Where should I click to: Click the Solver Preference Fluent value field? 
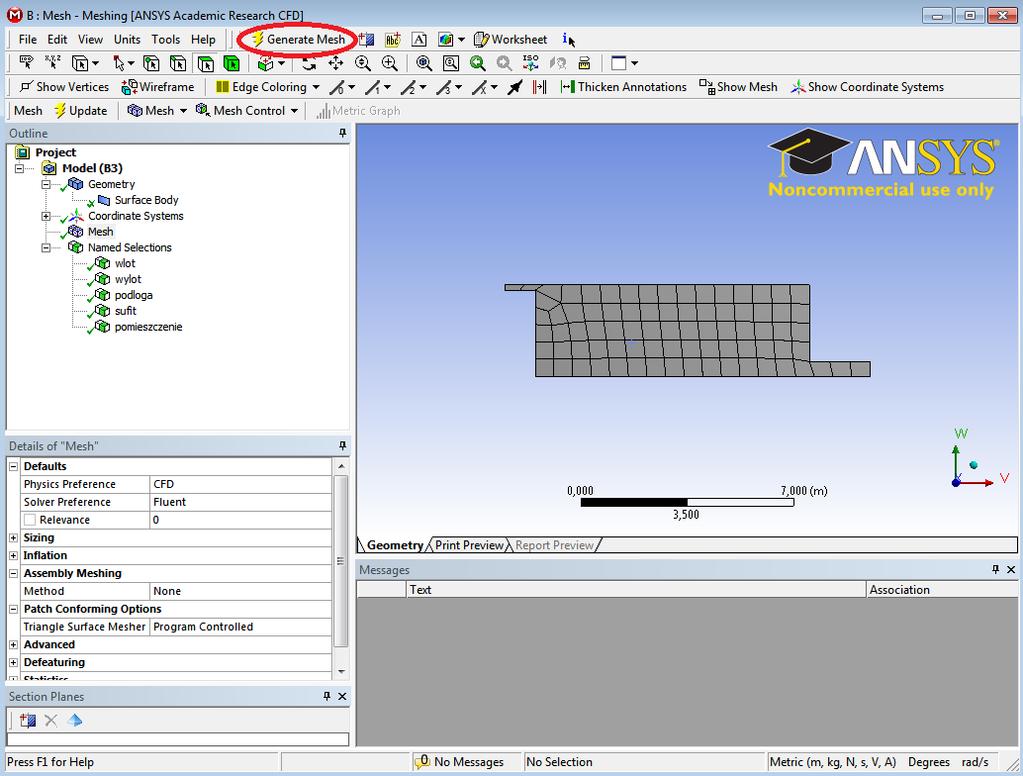click(x=241, y=502)
